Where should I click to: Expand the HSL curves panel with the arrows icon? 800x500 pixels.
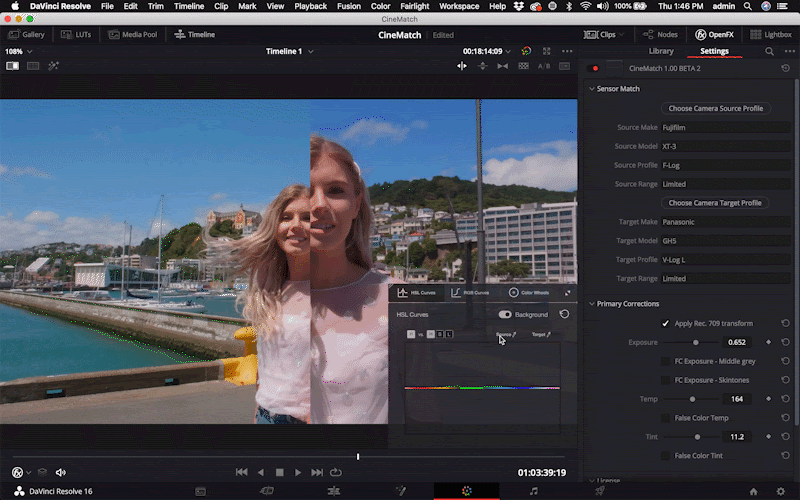(568, 293)
